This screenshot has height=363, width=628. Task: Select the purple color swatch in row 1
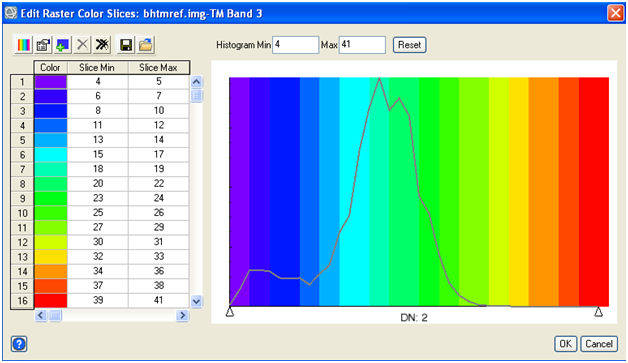tap(50, 82)
